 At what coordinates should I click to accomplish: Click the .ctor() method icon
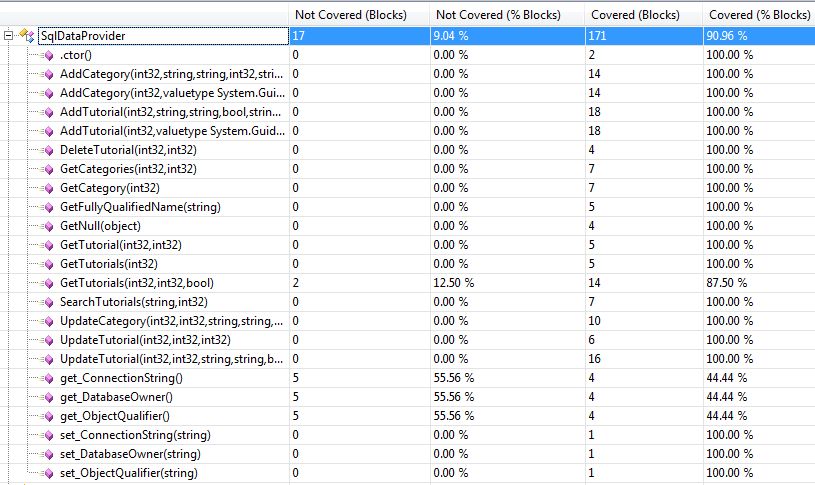(x=48, y=56)
